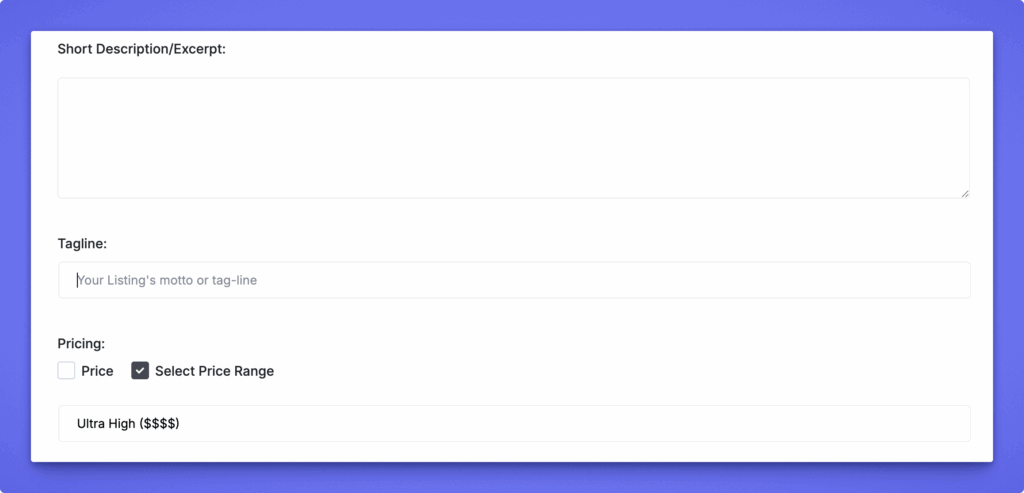This screenshot has width=1024, height=493.
Task: Click the blinking text cursor in Tagline
Action: coord(77,280)
